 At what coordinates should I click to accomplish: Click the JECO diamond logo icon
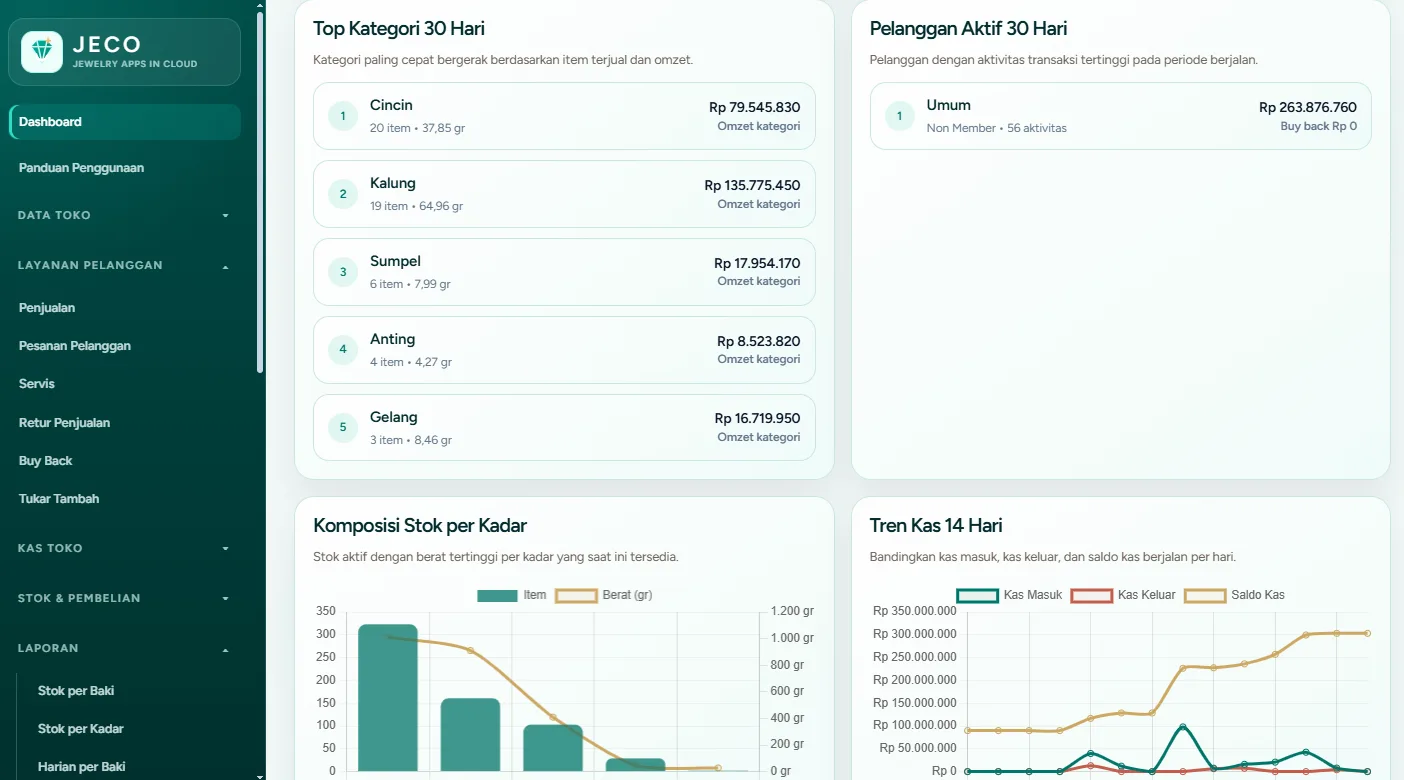42,52
